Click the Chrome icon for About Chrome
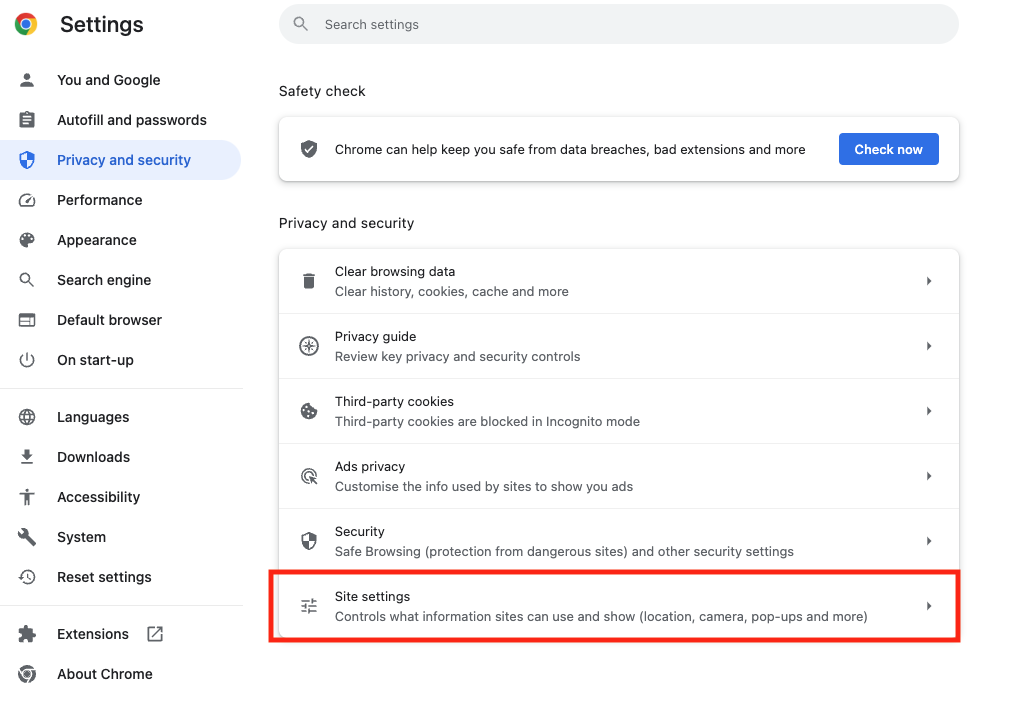 click(27, 673)
